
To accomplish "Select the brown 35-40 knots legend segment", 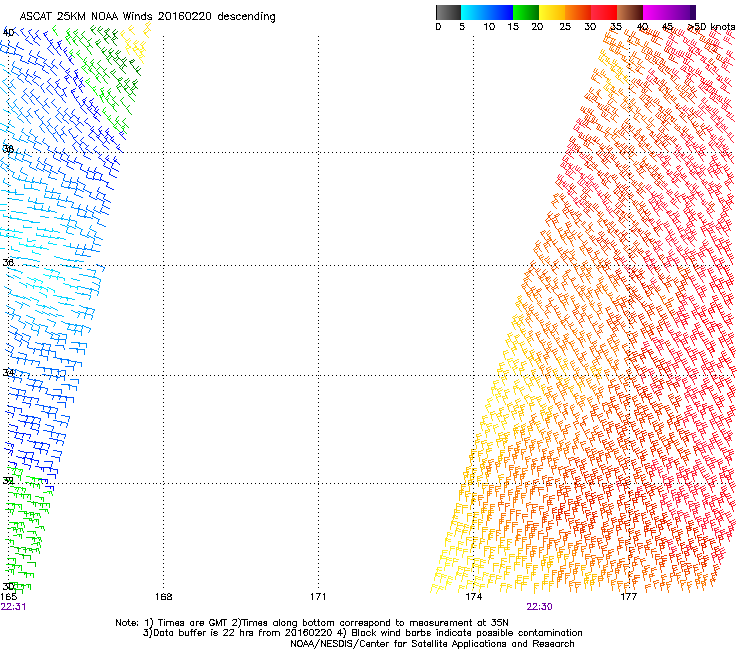I will click(630, 12).
